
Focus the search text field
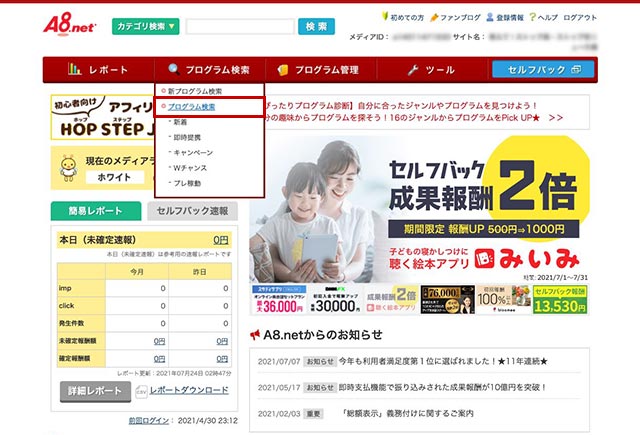[240, 27]
